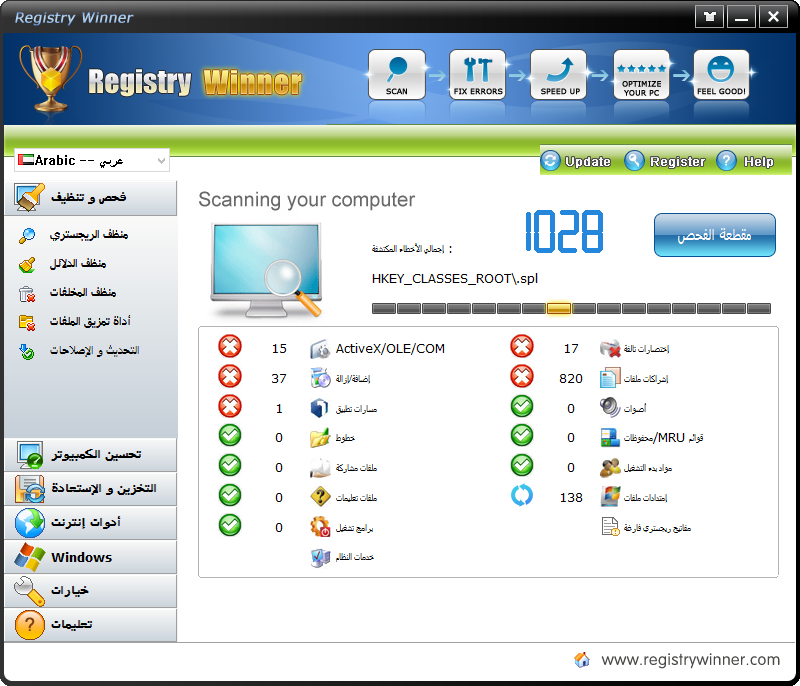Click the invalid shortcuts category icon
Screen dimensions: 800x686
pyautogui.click(x=610, y=349)
